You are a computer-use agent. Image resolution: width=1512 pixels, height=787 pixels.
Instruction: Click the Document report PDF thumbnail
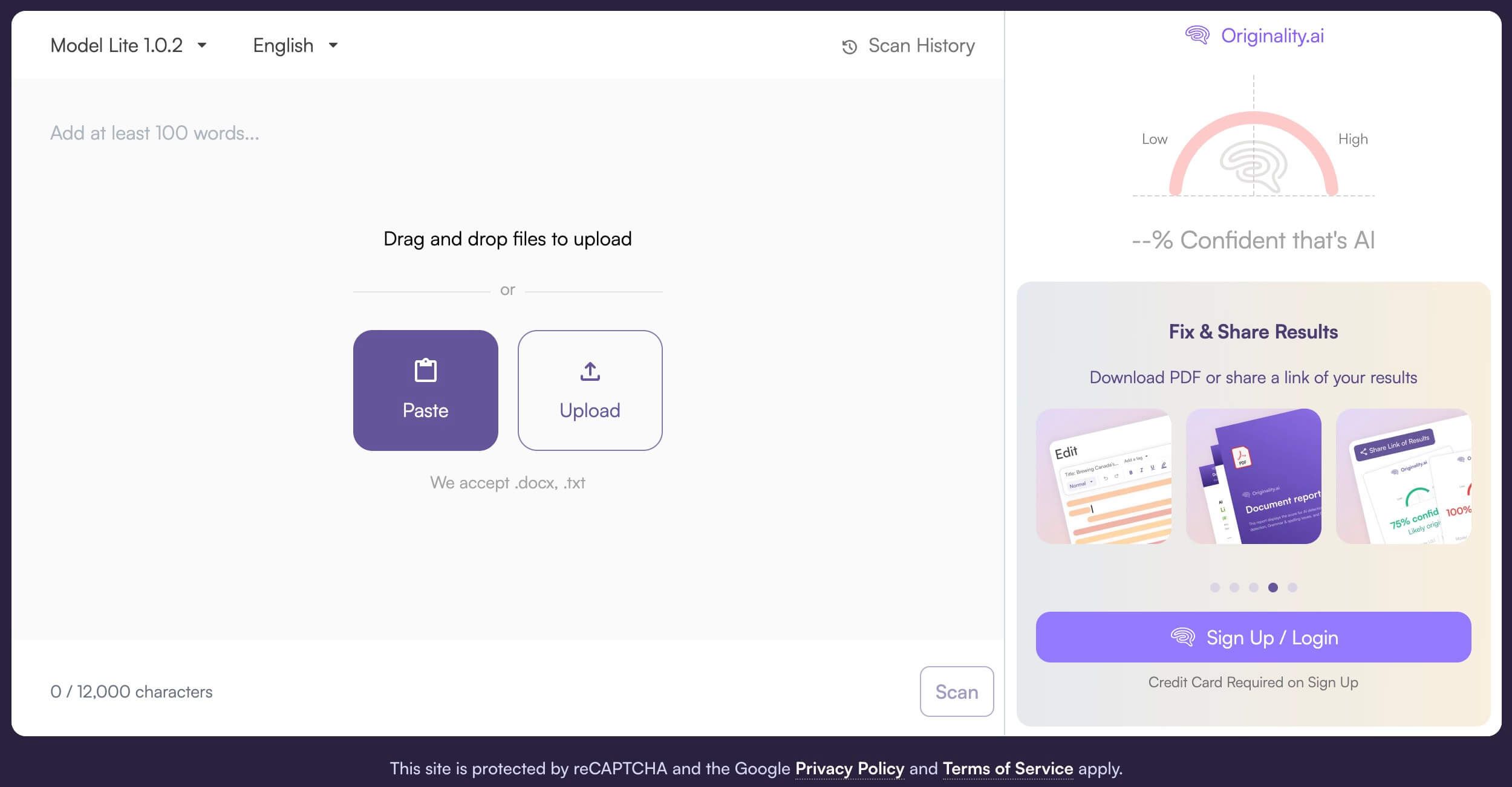point(1253,476)
